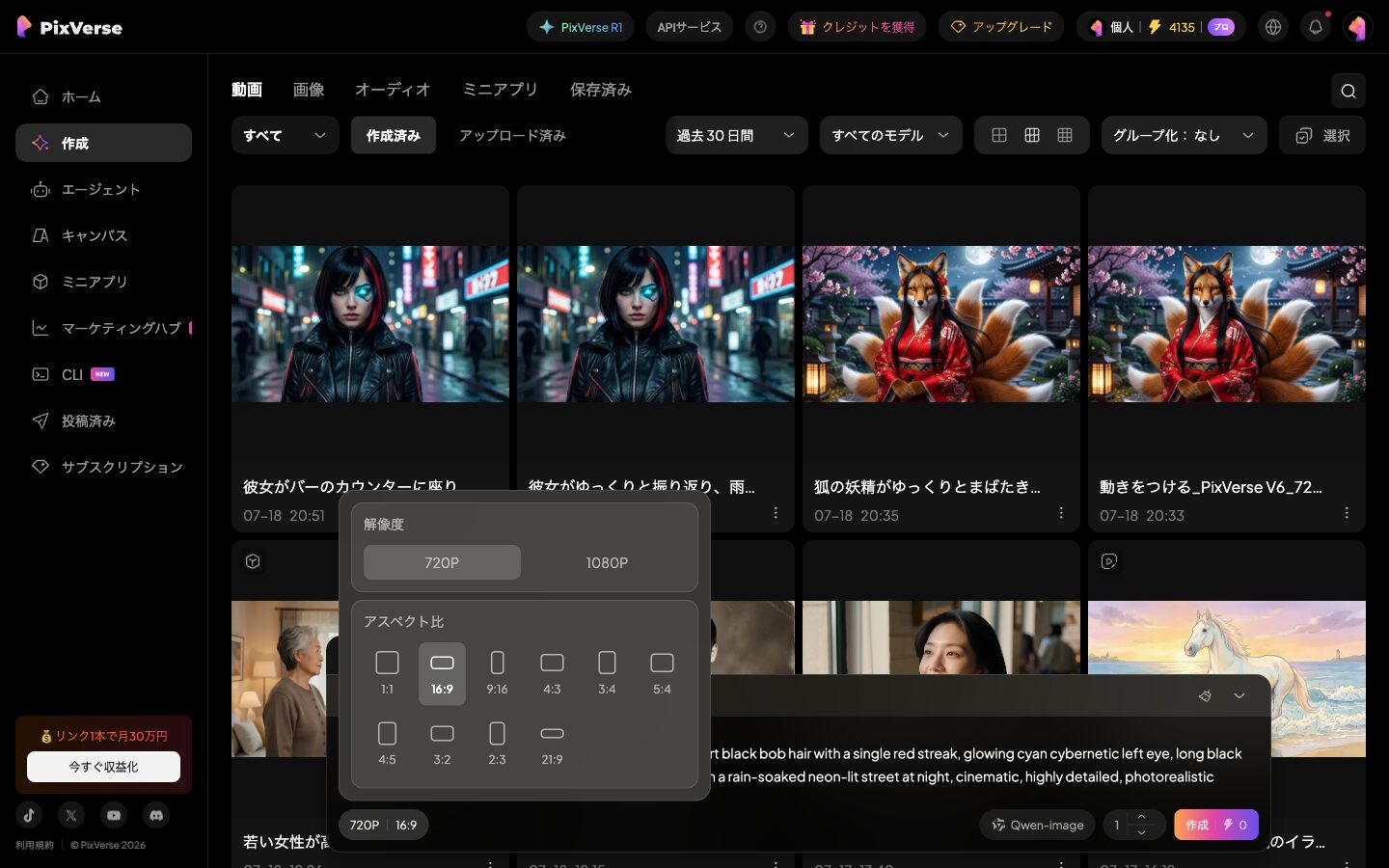Open more options for 動きをつける video
The width and height of the screenshot is (1389, 868).
pyautogui.click(x=1347, y=513)
